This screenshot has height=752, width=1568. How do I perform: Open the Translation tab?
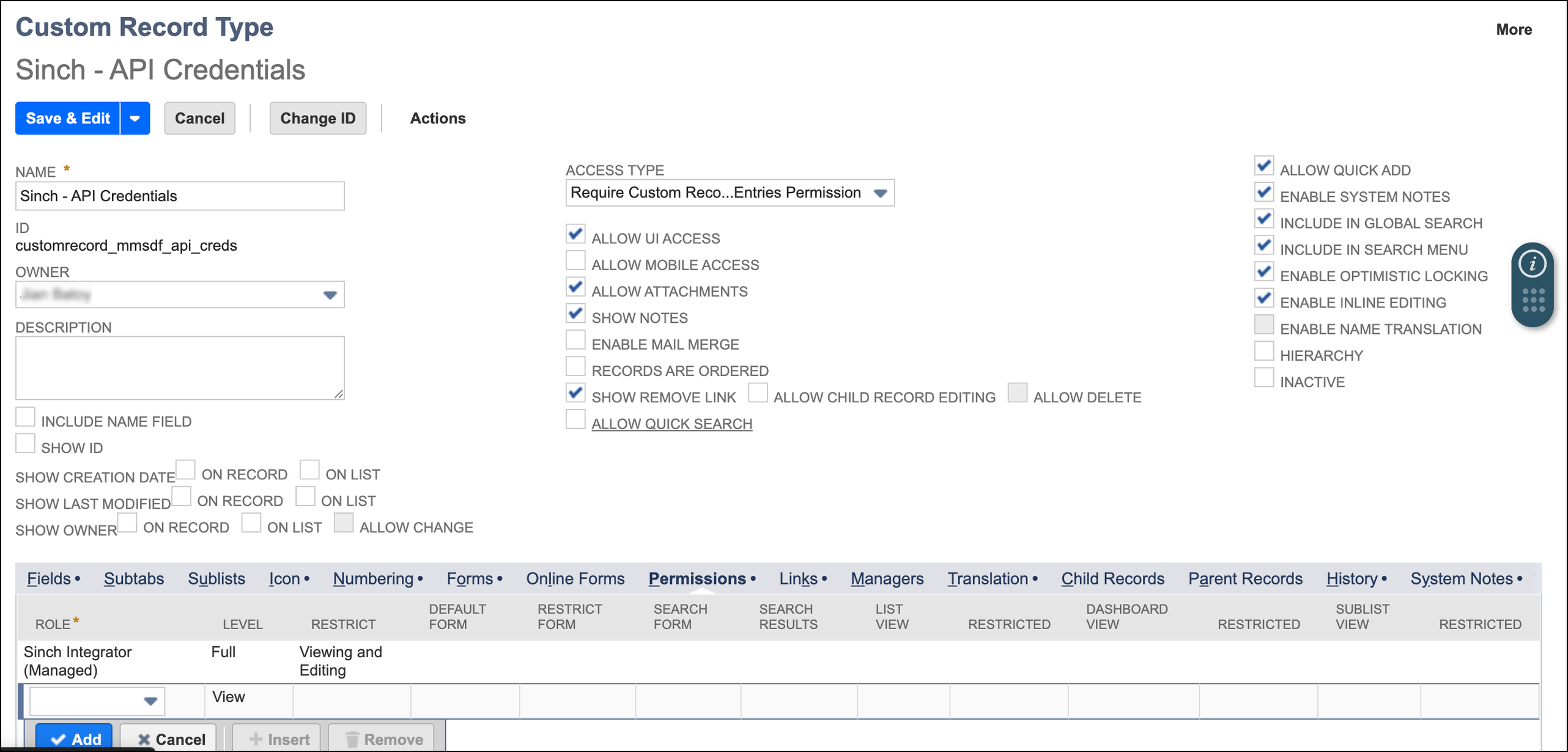click(x=988, y=578)
